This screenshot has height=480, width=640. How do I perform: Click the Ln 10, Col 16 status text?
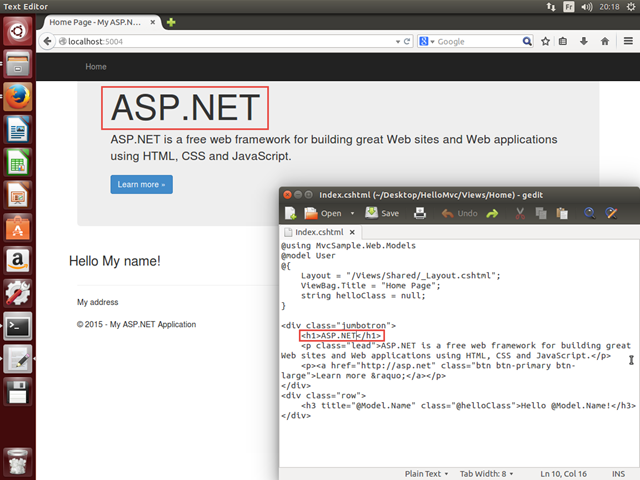point(563,473)
